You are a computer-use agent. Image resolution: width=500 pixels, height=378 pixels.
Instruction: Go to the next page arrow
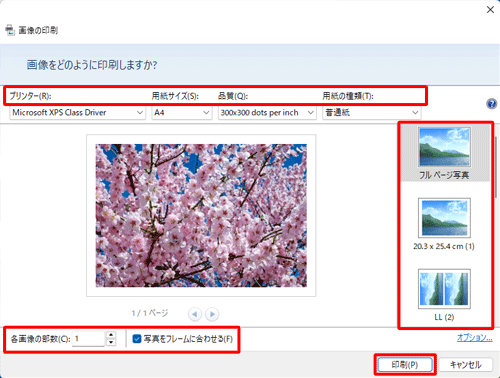(x=212, y=314)
